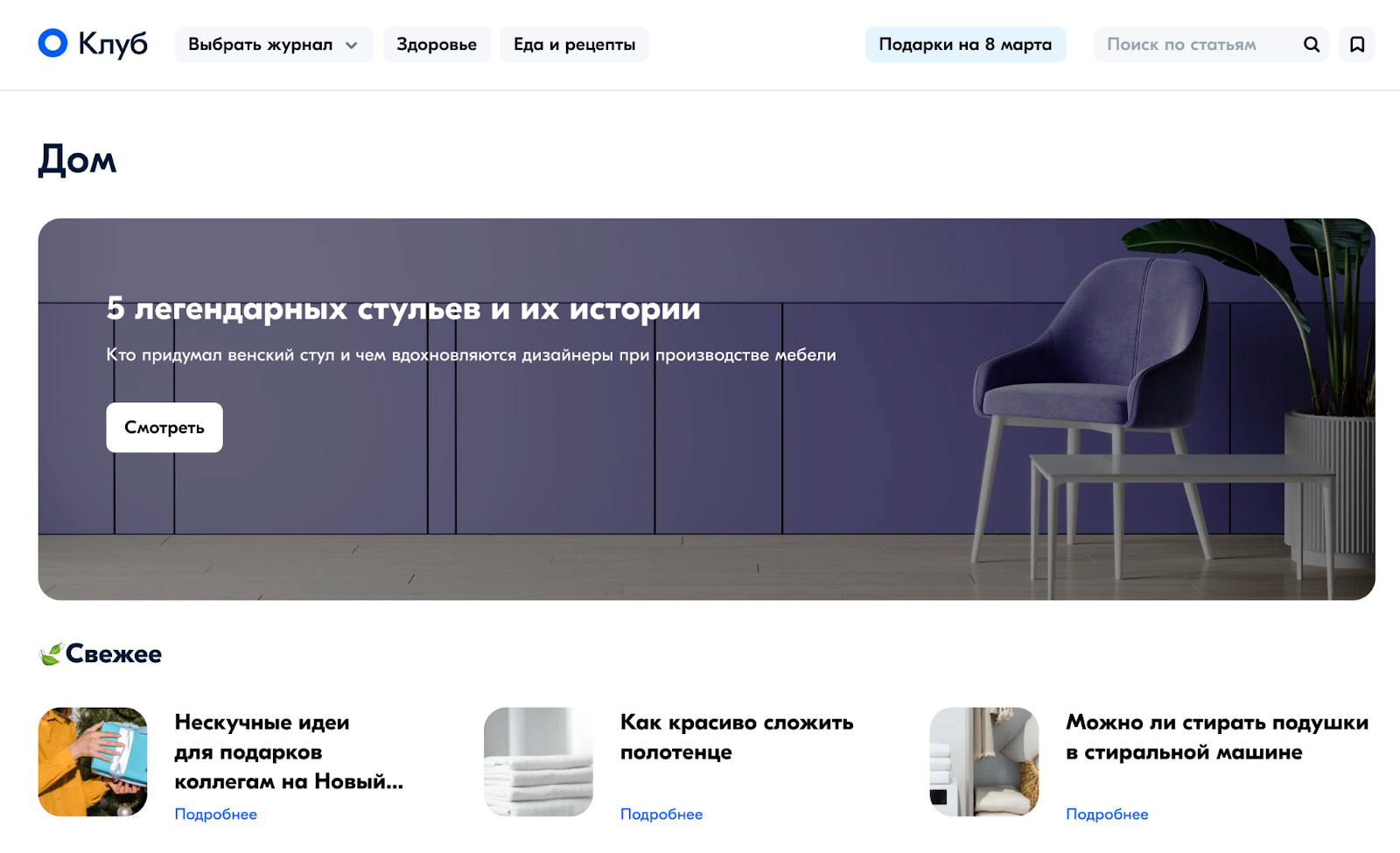This screenshot has height=853, width=1400.
Task: Click Подробнее under the pillows article
Action: [1107, 814]
